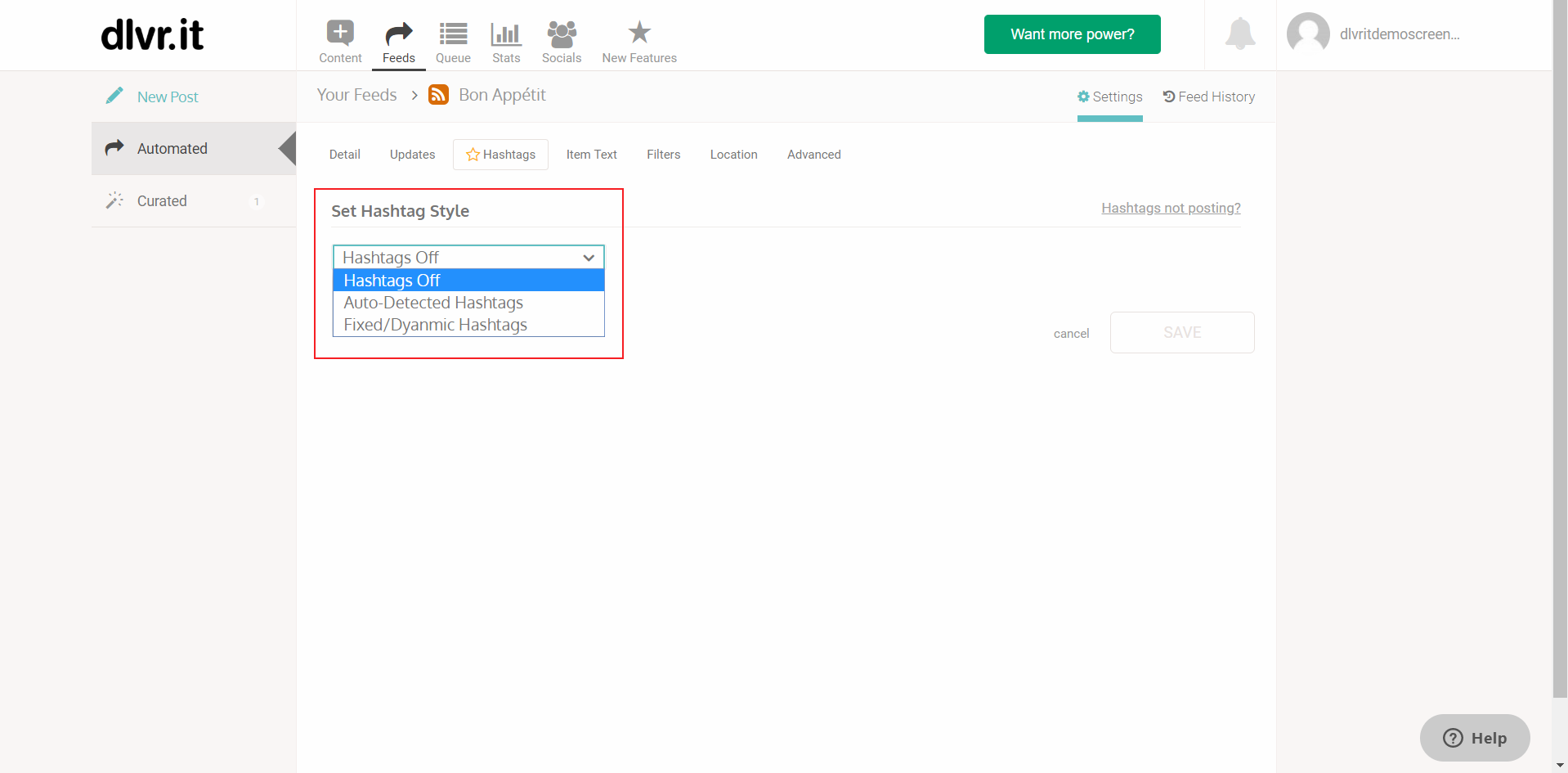1568x773 pixels.
Task: Switch to the Filters tab
Action: 664,155
